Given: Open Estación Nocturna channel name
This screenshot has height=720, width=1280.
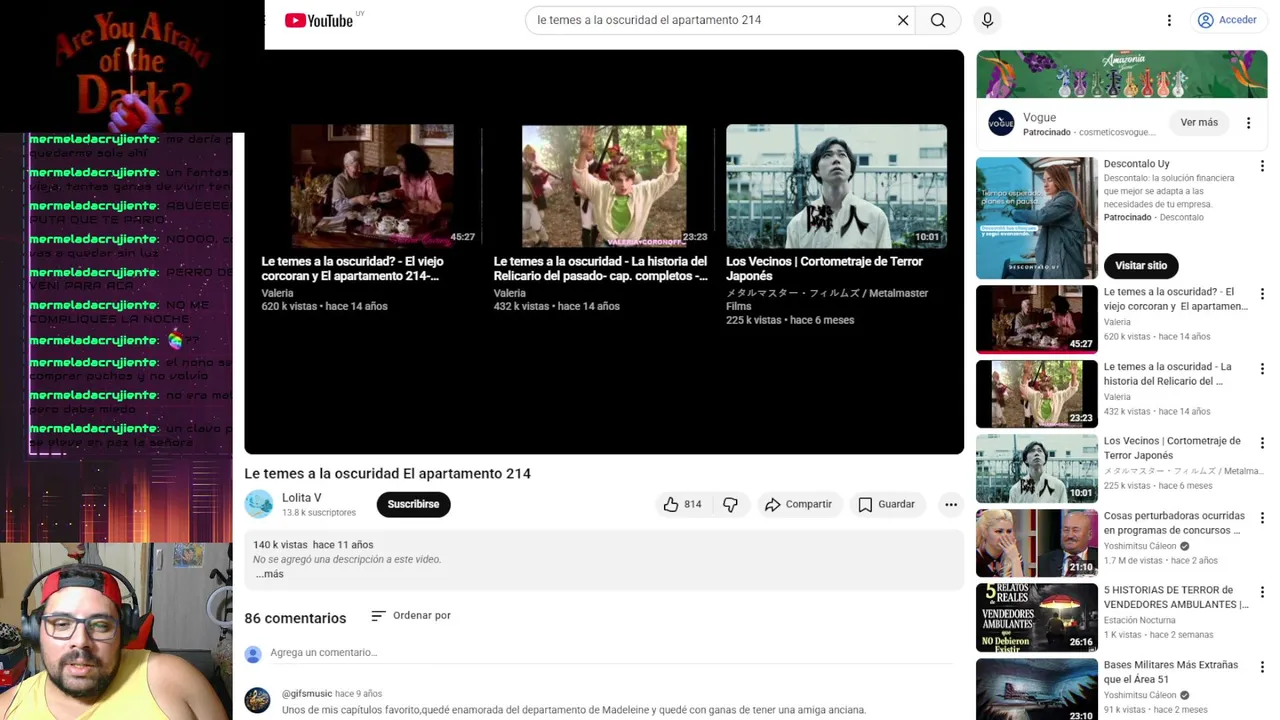Looking at the screenshot, I should point(1139,620).
